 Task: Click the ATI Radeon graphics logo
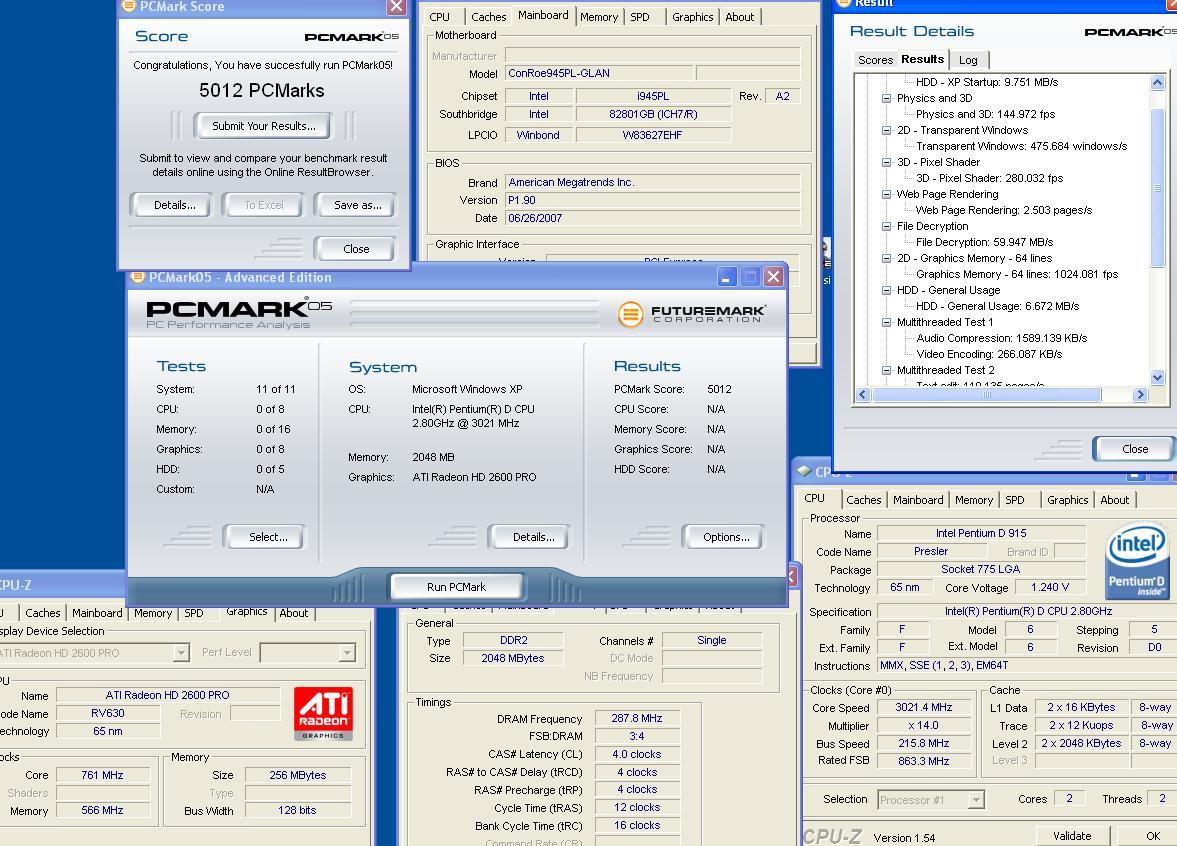(x=323, y=713)
